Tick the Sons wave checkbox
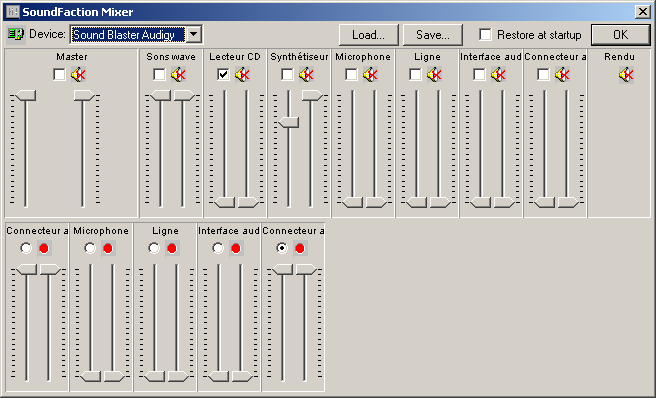Screen dimensions: 656x398 (159, 75)
